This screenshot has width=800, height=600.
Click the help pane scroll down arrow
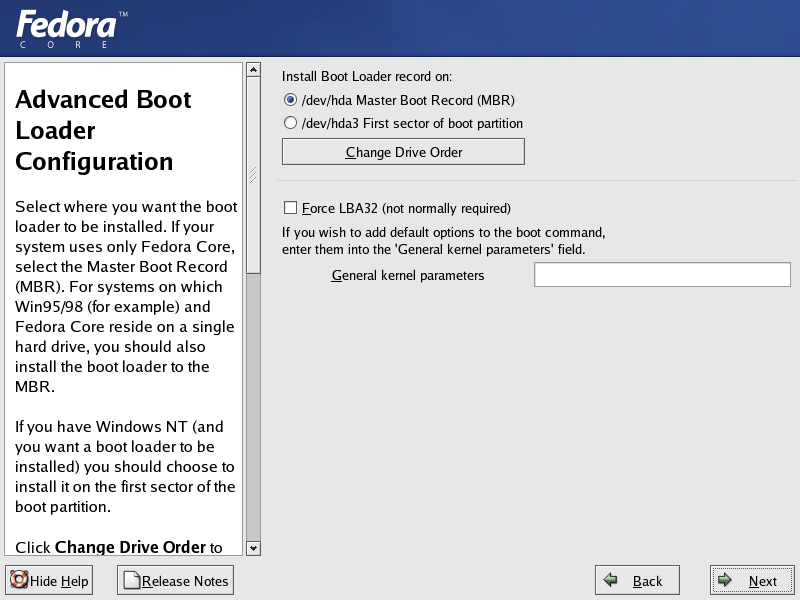pyautogui.click(x=253, y=548)
